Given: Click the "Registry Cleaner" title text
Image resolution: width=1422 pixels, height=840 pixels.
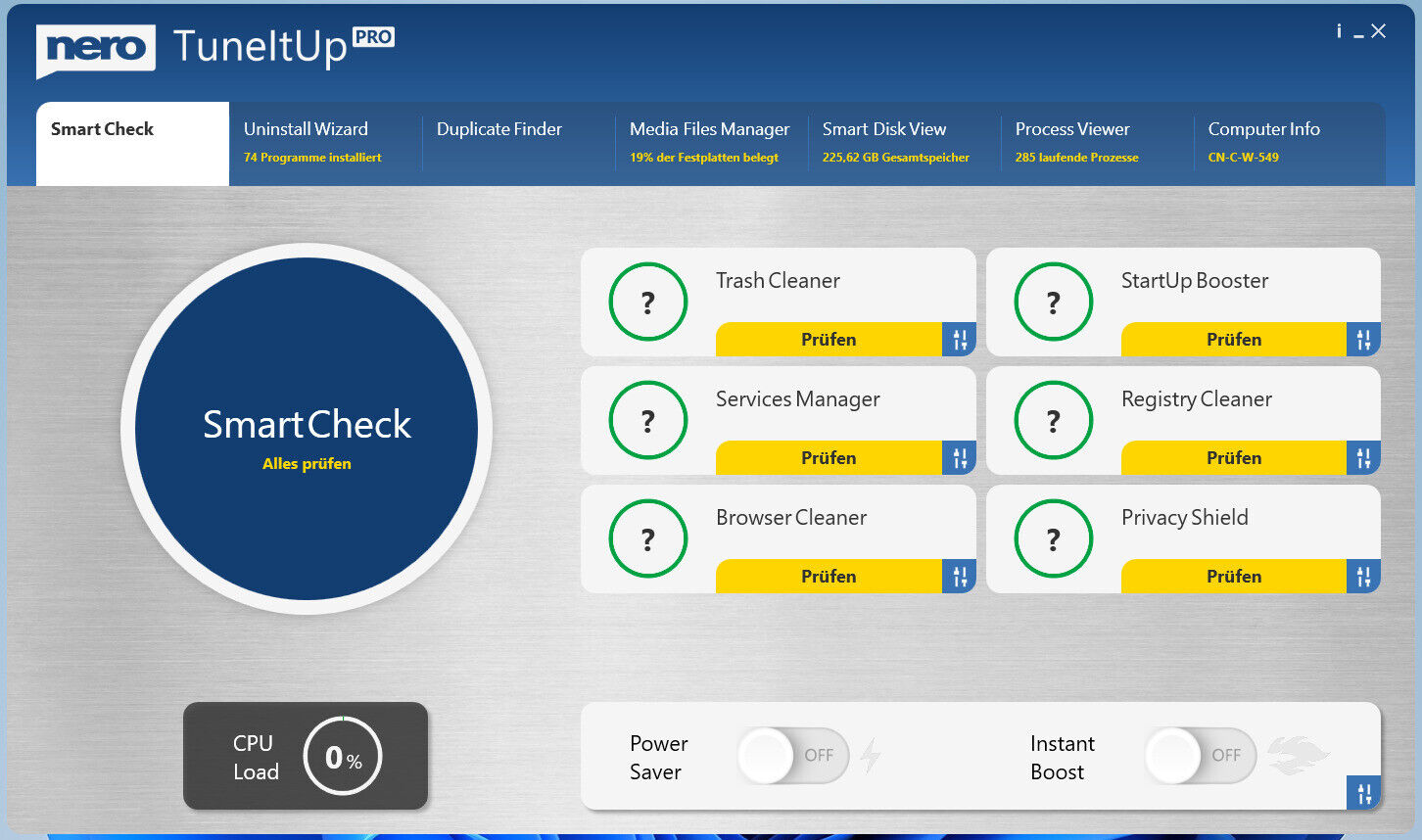Looking at the screenshot, I should (x=1197, y=399).
